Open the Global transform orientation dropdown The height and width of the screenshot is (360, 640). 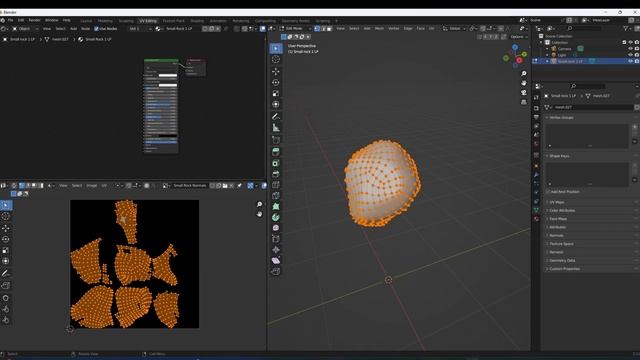point(454,29)
